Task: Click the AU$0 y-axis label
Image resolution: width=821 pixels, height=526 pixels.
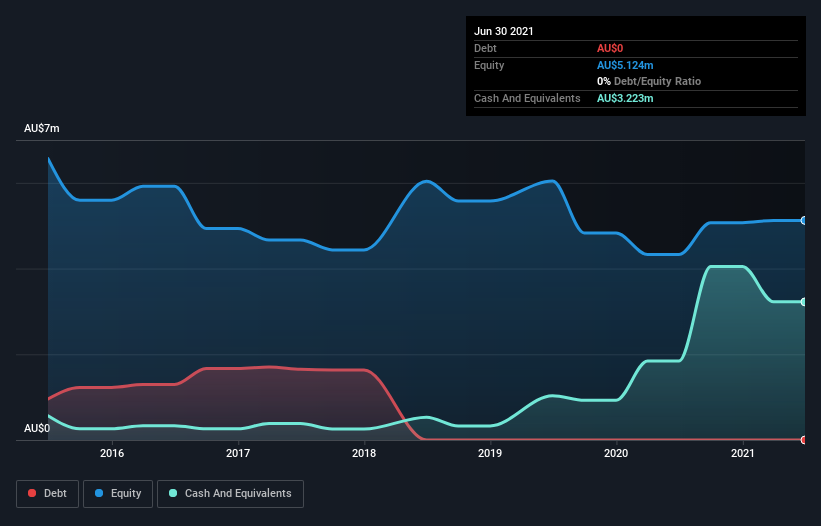Action: tap(37, 428)
